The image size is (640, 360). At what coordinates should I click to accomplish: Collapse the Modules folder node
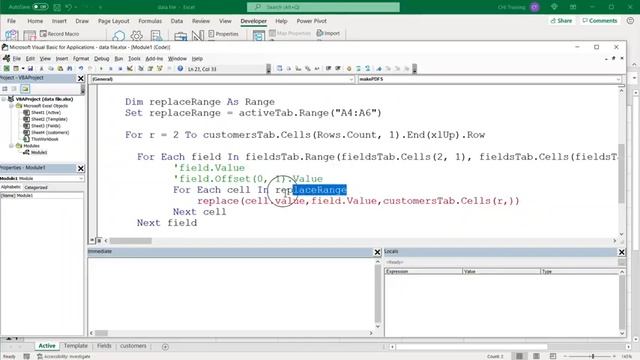tap(11, 146)
